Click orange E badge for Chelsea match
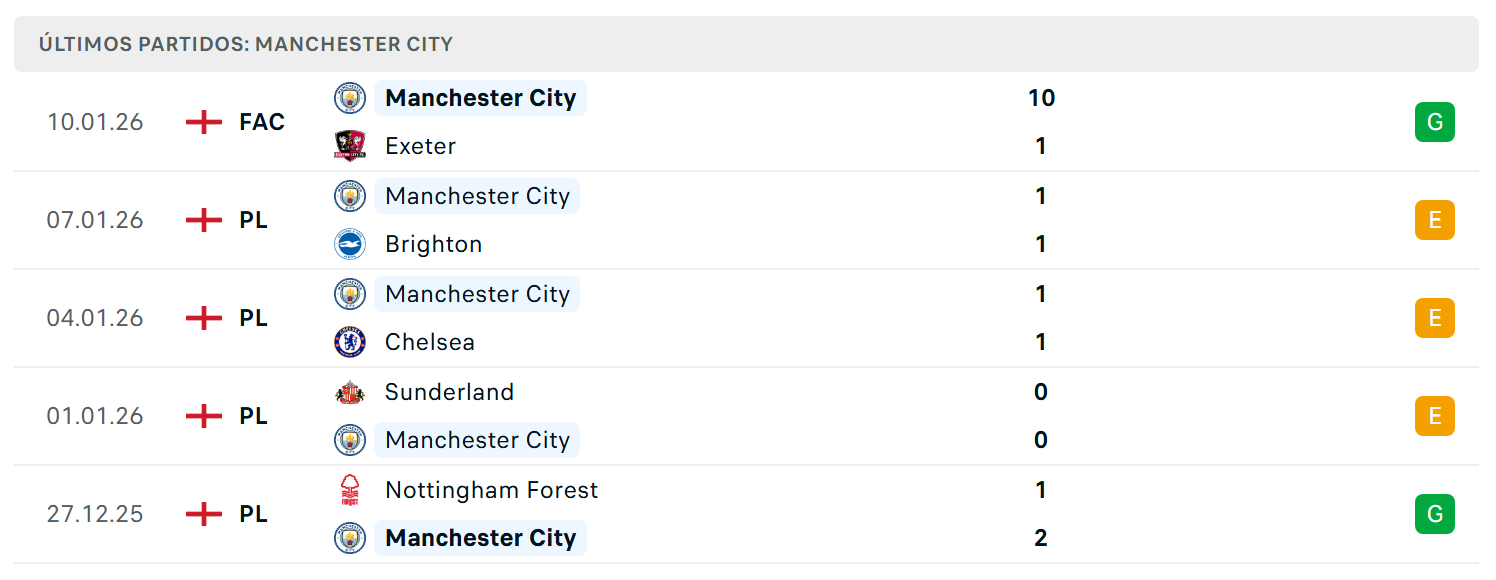This screenshot has width=1496, height=580. click(x=1435, y=318)
